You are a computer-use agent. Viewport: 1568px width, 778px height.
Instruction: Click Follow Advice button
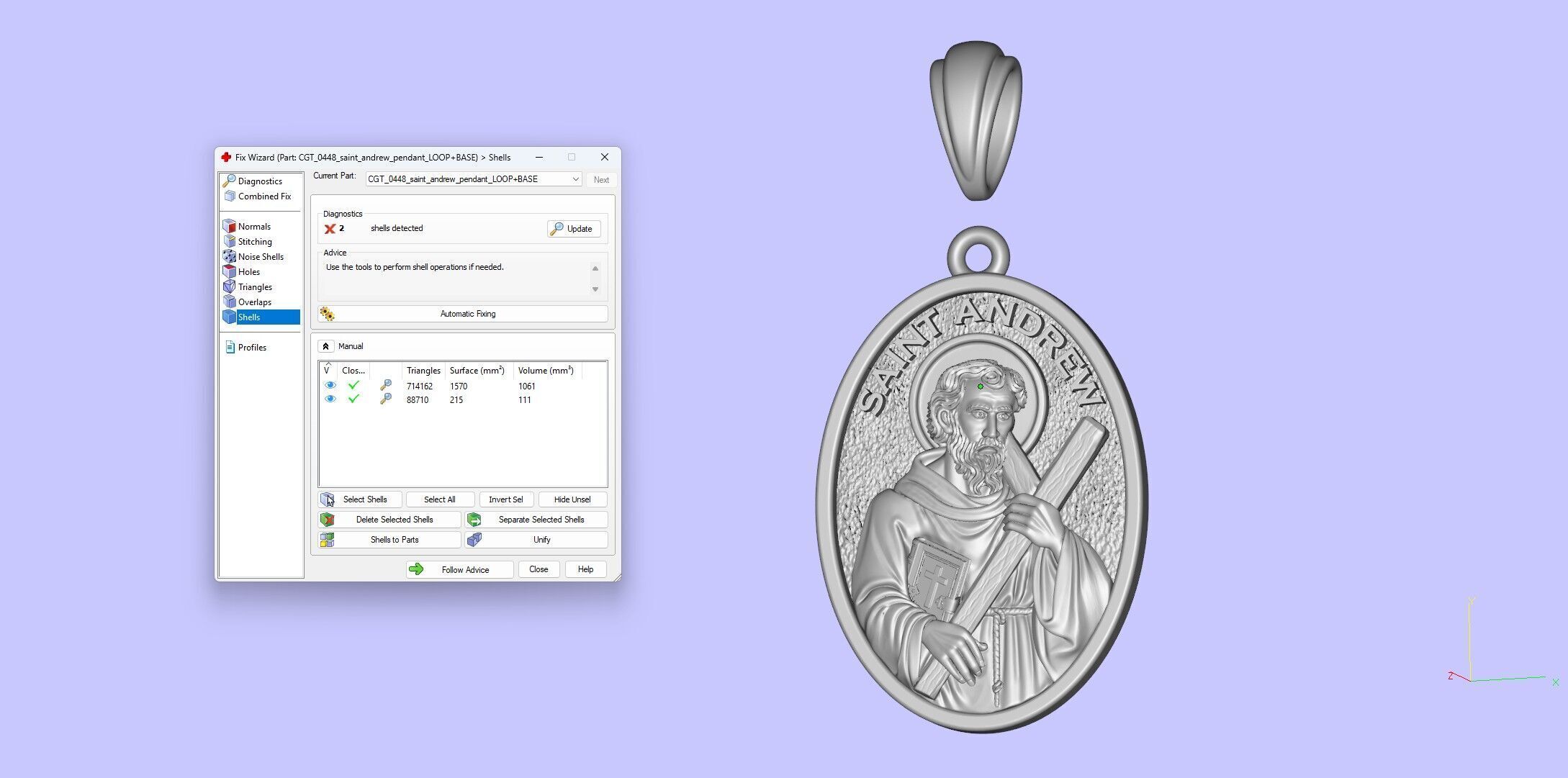pos(459,570)
